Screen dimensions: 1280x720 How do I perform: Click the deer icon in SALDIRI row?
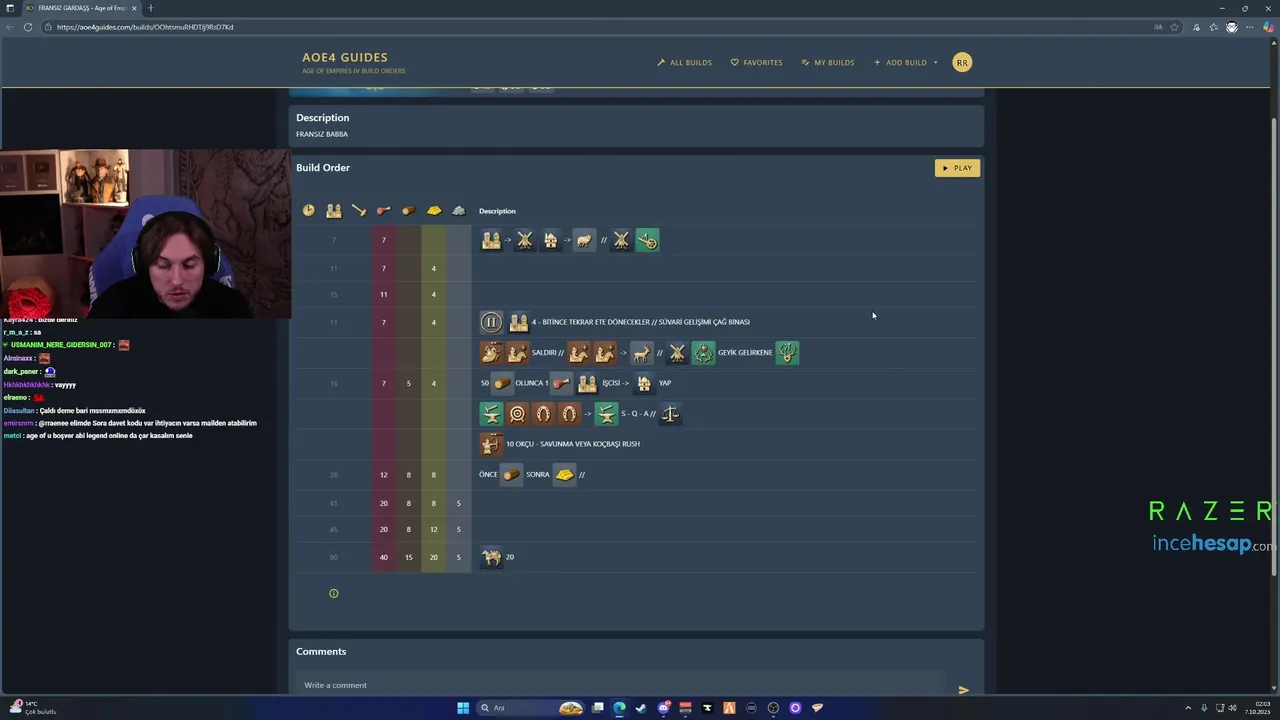[x=641, y=353]
